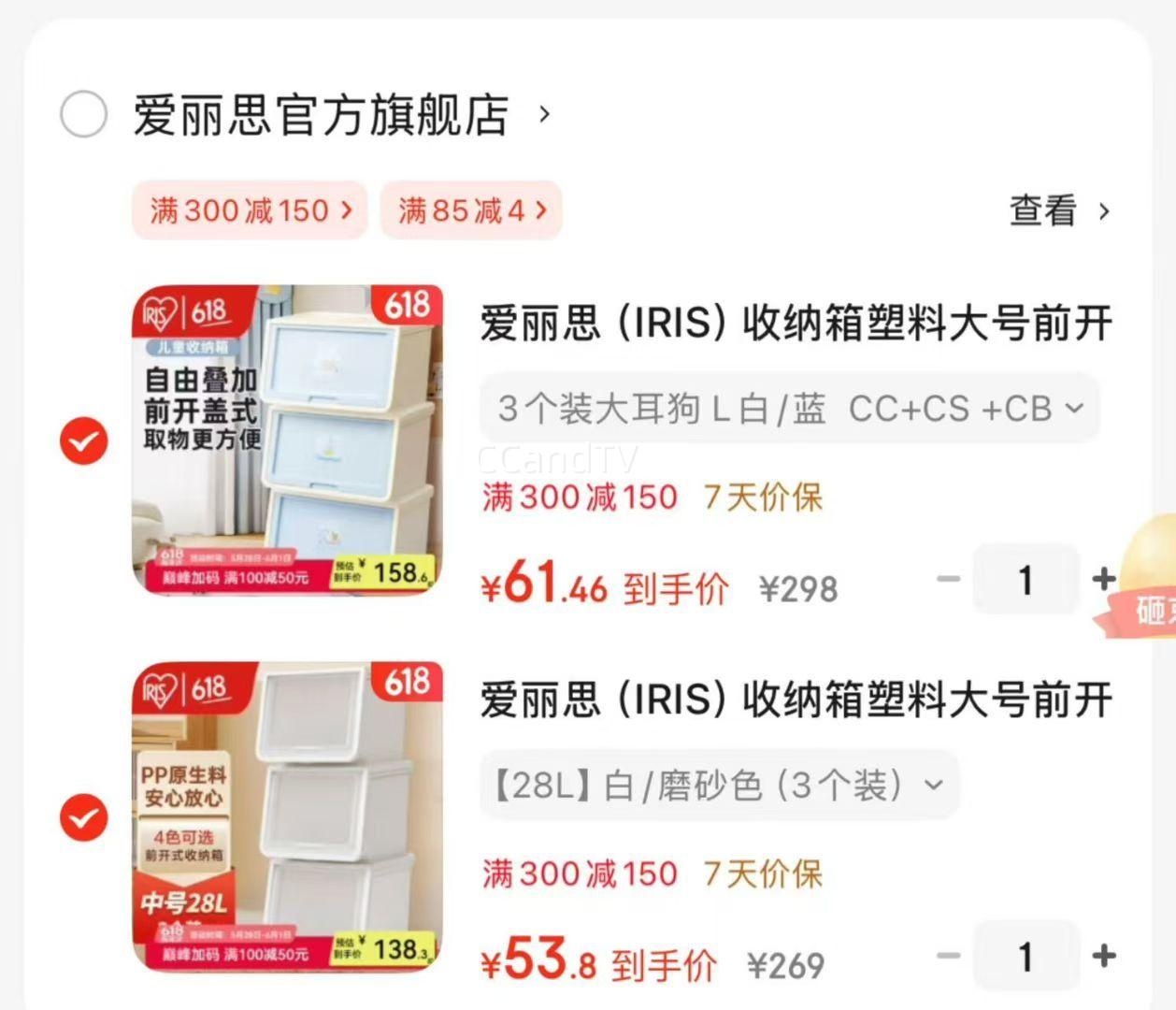Increase quantity of the ¥61.46 item
Screen dimensions: 1176x1010
pos(1104,579)
